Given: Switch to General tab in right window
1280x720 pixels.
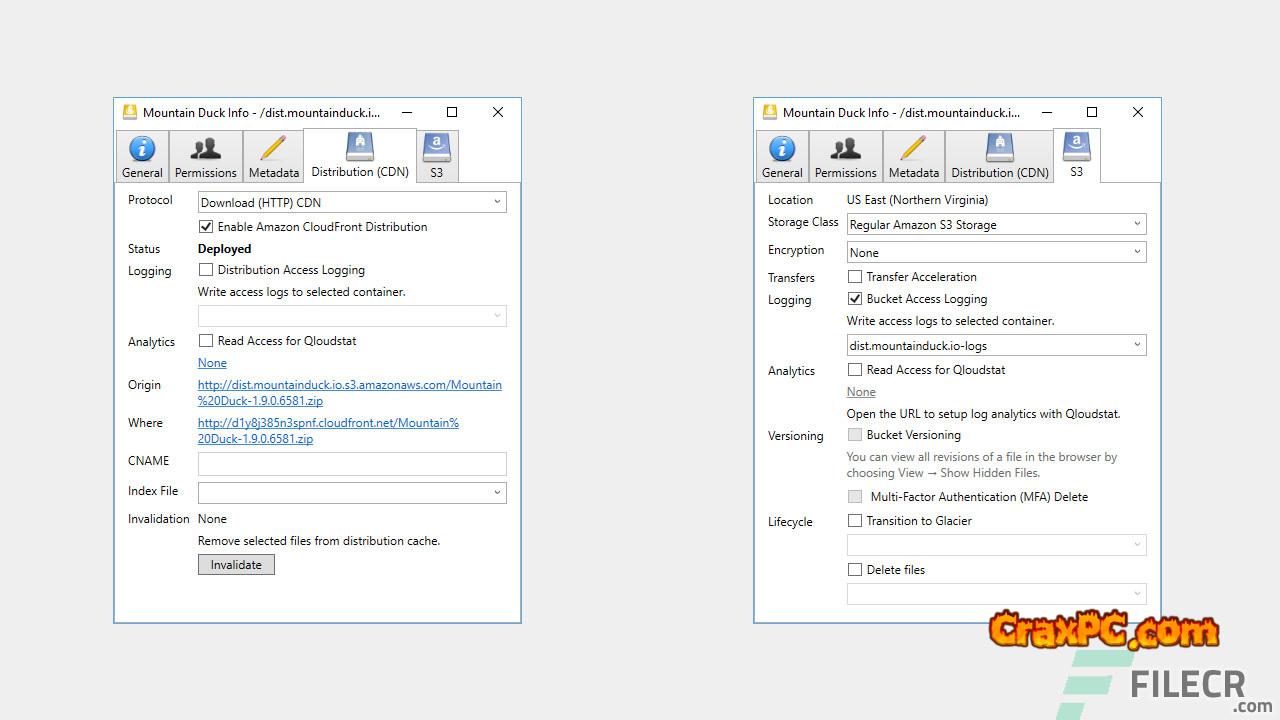Looking at the screenshot, I should point(782,157).
